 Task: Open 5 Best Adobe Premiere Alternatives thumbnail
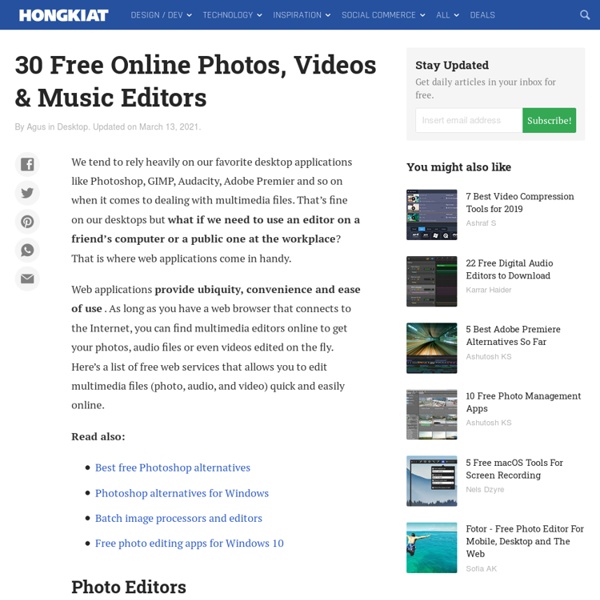pyautogui.click(x=432, y=348)
